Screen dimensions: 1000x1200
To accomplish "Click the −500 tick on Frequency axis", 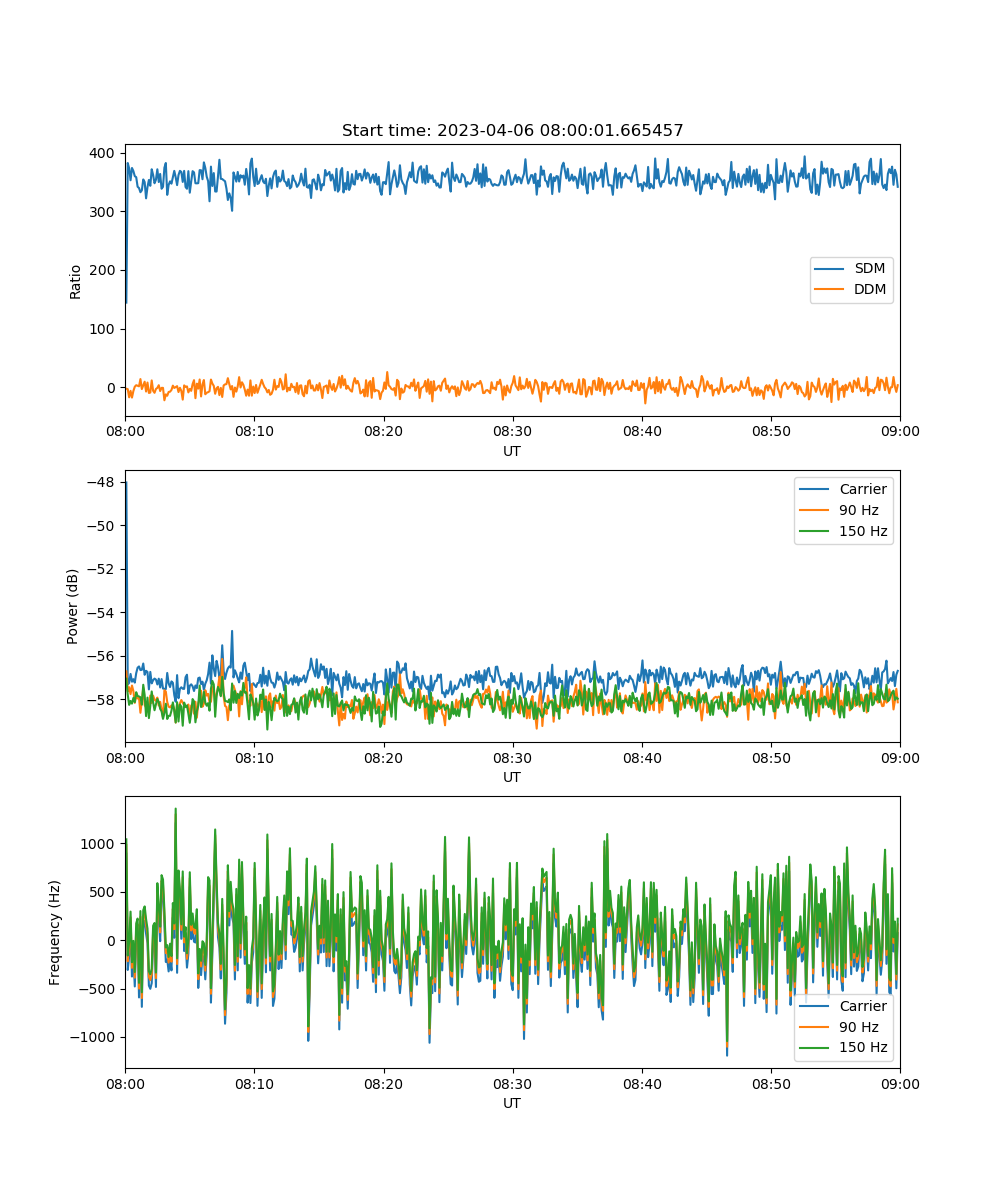I will (x=98, y=989).
